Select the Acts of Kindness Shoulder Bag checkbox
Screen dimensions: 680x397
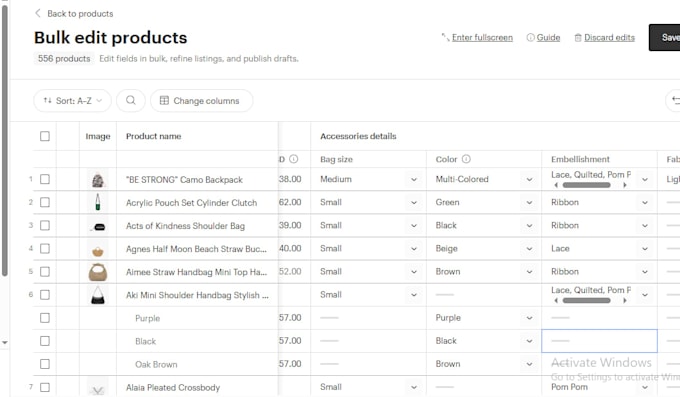[x=45, y=225]
